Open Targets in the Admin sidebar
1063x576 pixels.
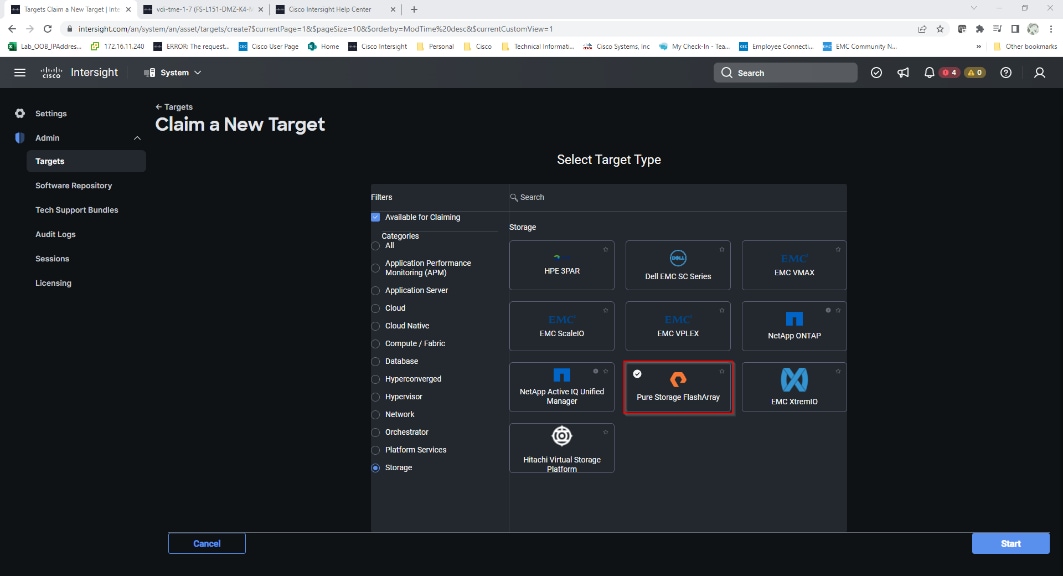pyautogui.click(x=86, y=161)
